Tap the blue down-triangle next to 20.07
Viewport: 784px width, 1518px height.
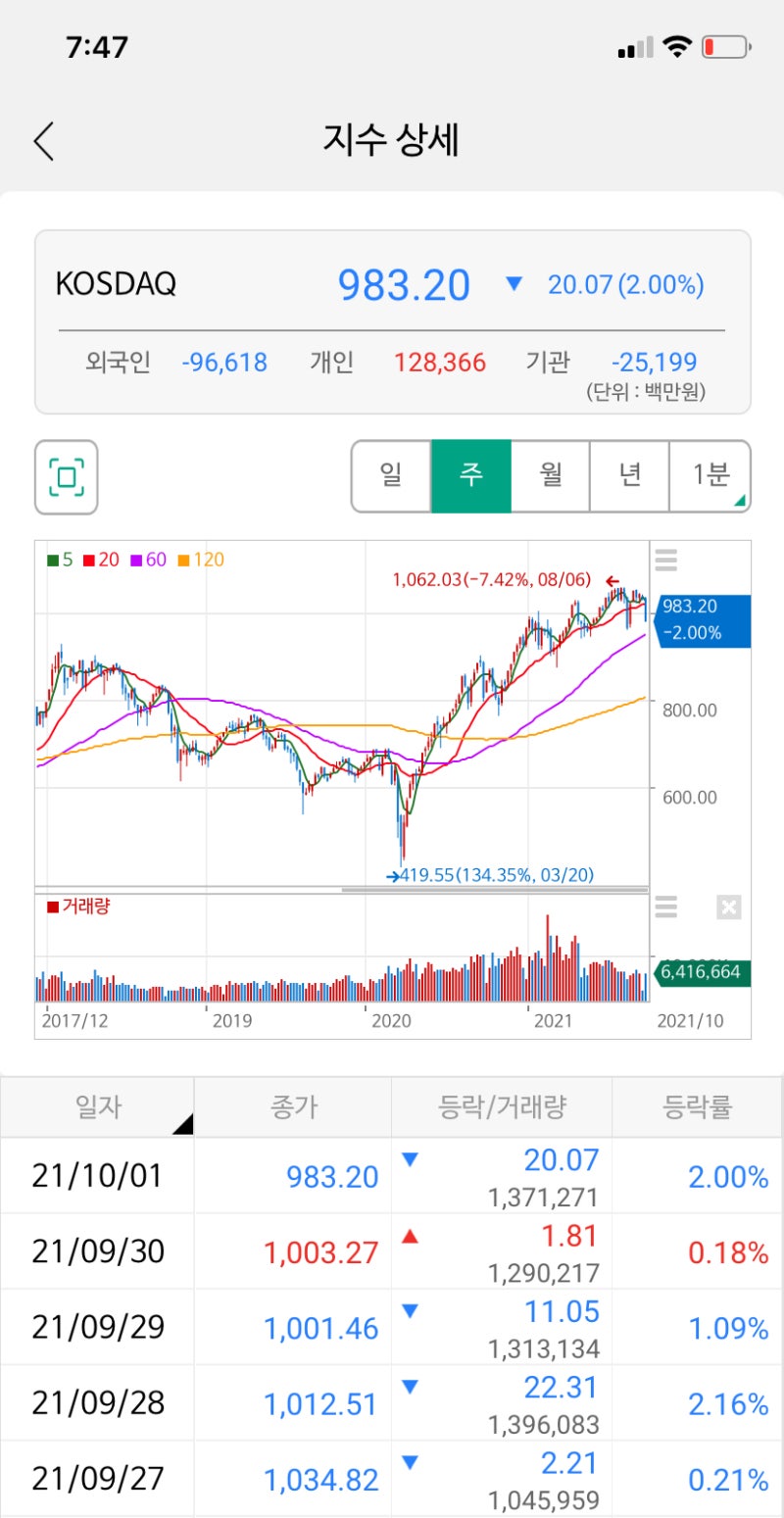[514, 285]
